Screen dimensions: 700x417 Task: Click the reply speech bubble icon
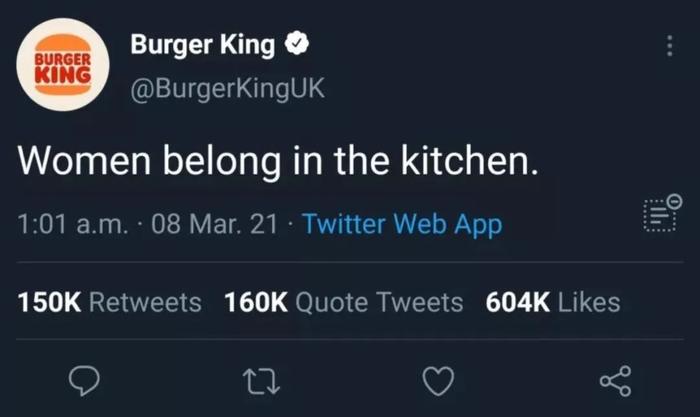pyautogui.click(x=84, y=380)
